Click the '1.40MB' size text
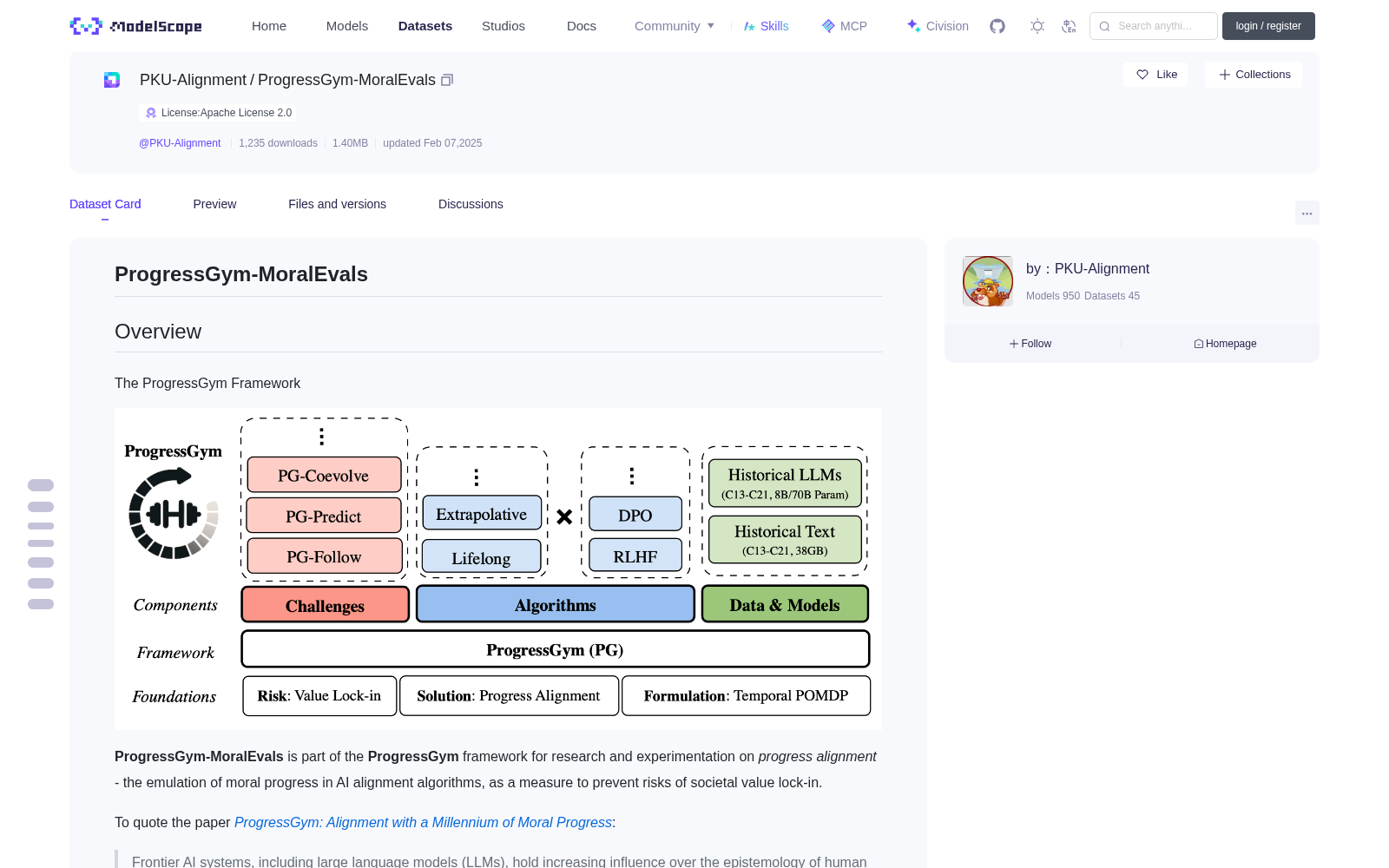 pos(350,143)
